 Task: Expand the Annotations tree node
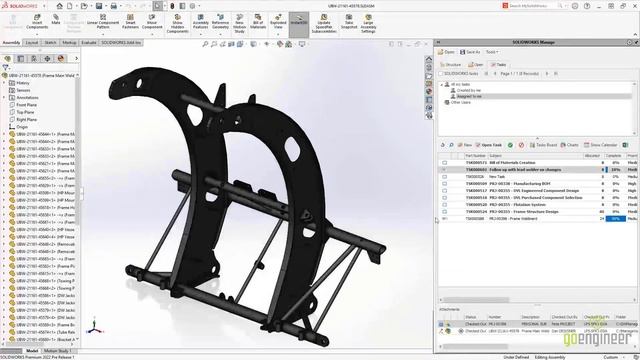click(4, 98)
